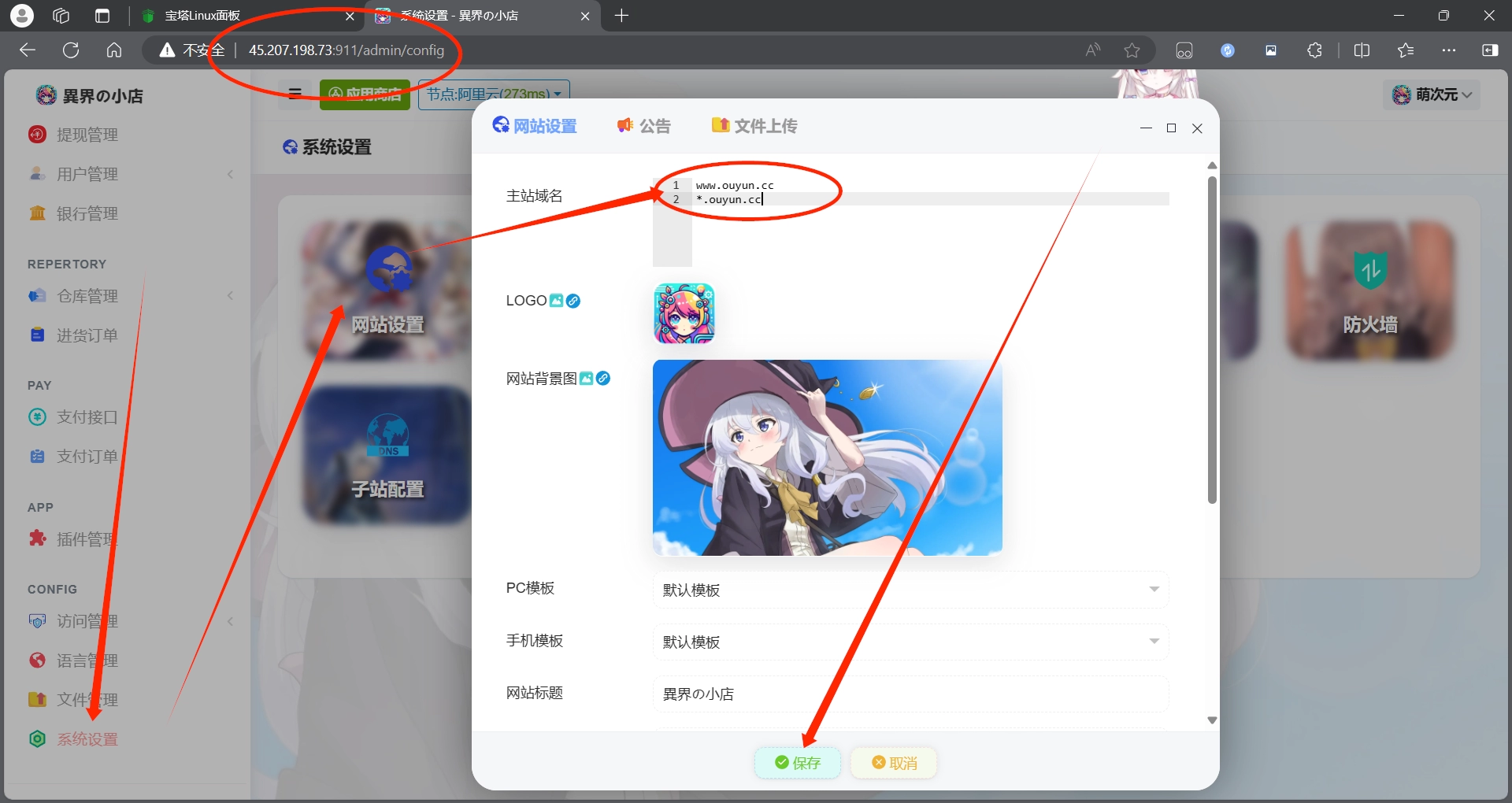Click the 保存 save button
1512x803 pixels.
pyautogui.click(x=798, y=763)
